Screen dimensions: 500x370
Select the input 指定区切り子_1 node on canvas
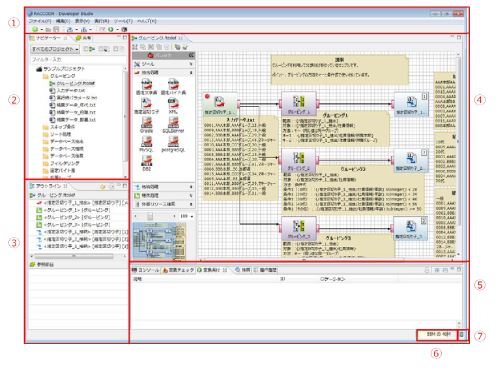tap(220, 105)
